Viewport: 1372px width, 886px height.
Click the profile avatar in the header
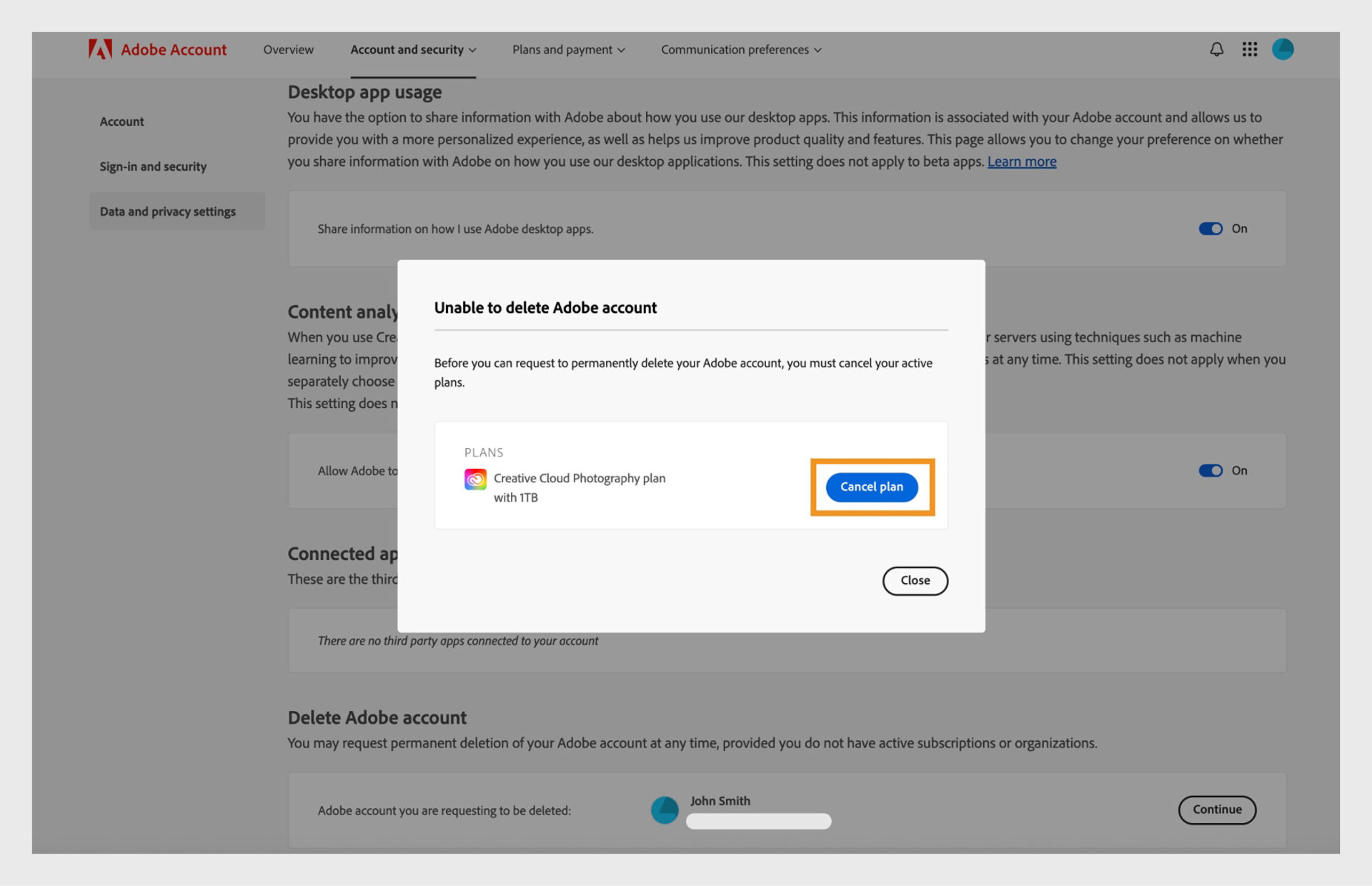pos(1283,49)
